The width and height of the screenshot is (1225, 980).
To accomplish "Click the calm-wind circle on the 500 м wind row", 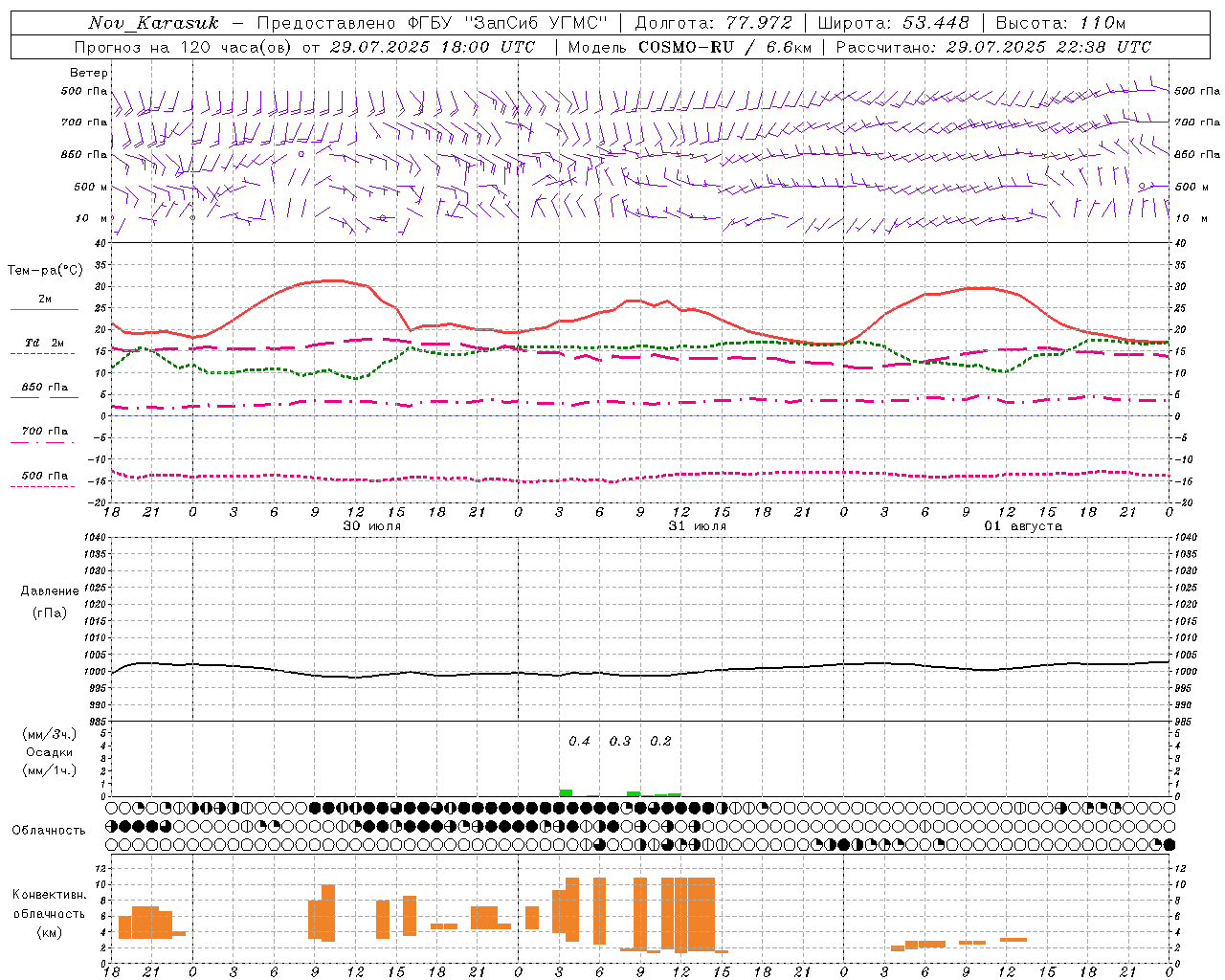I will pyautogui.click(x=1142, y=187).
